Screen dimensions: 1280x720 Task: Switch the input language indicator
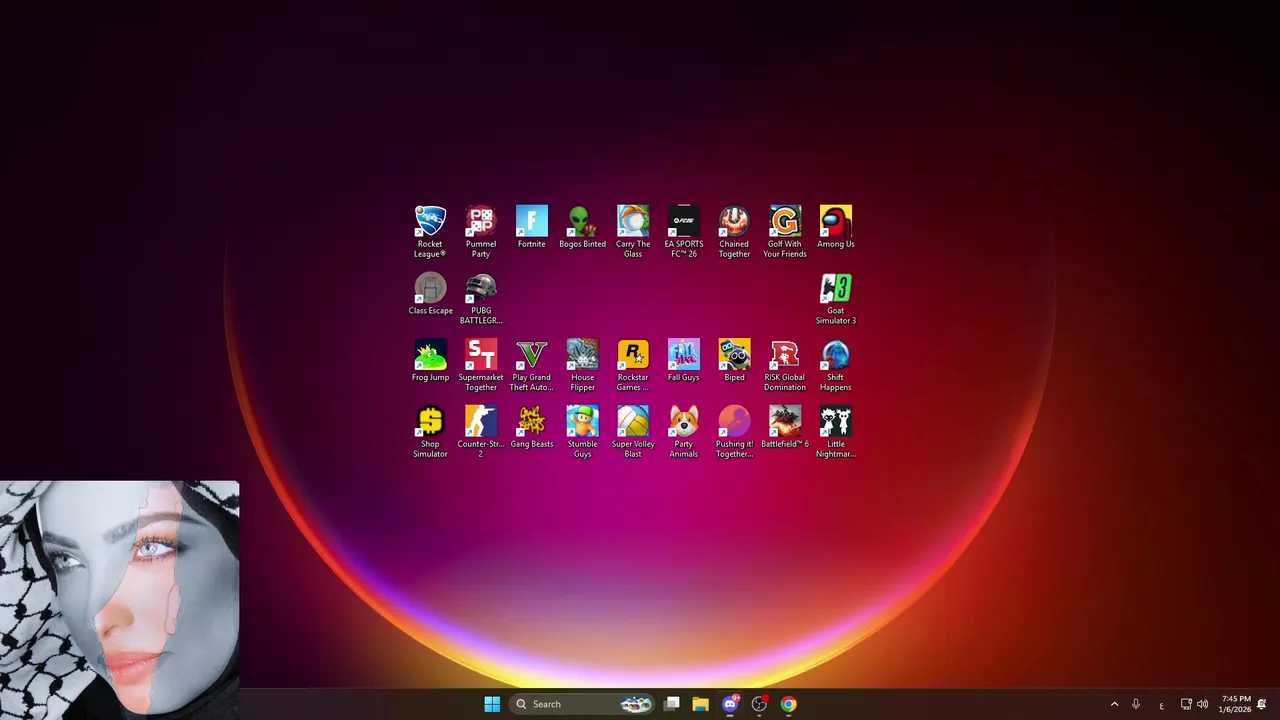pos(1161,704)
